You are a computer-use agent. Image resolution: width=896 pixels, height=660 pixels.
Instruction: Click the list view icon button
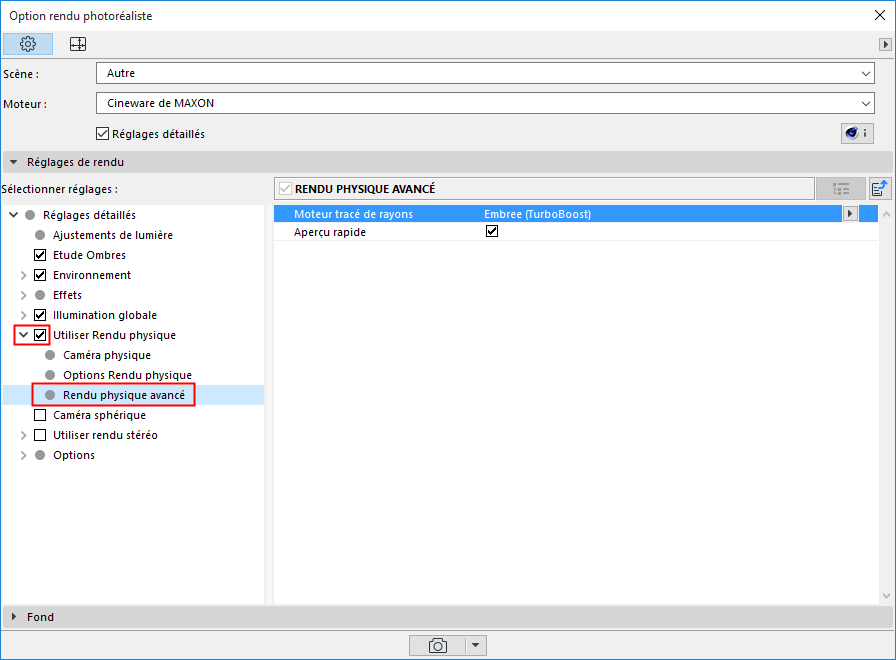[x=841, y=189]
